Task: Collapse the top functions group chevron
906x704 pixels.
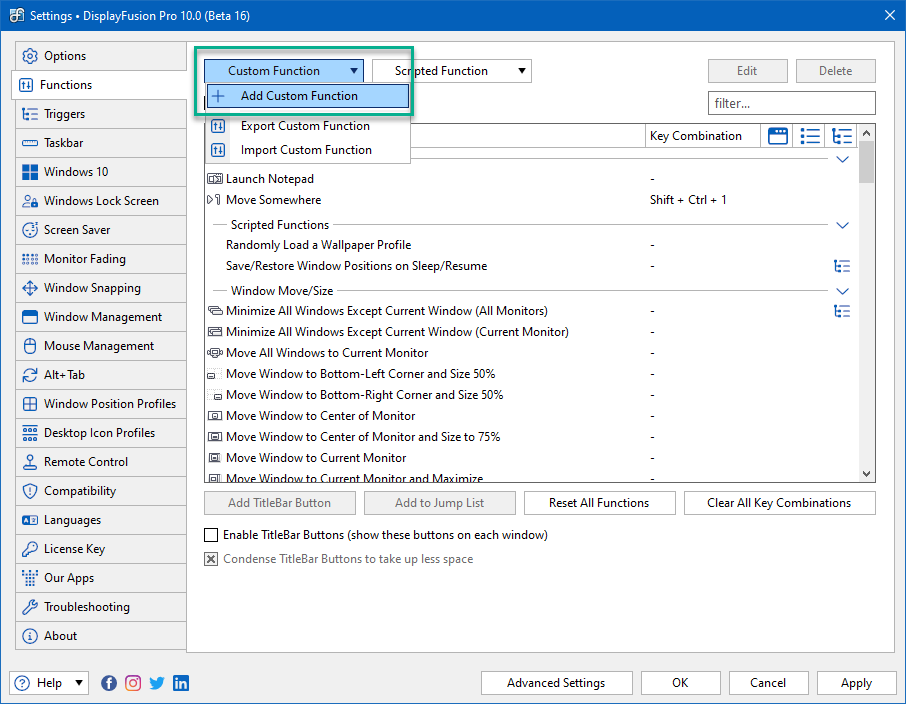Action: click(x=842, y=159)
